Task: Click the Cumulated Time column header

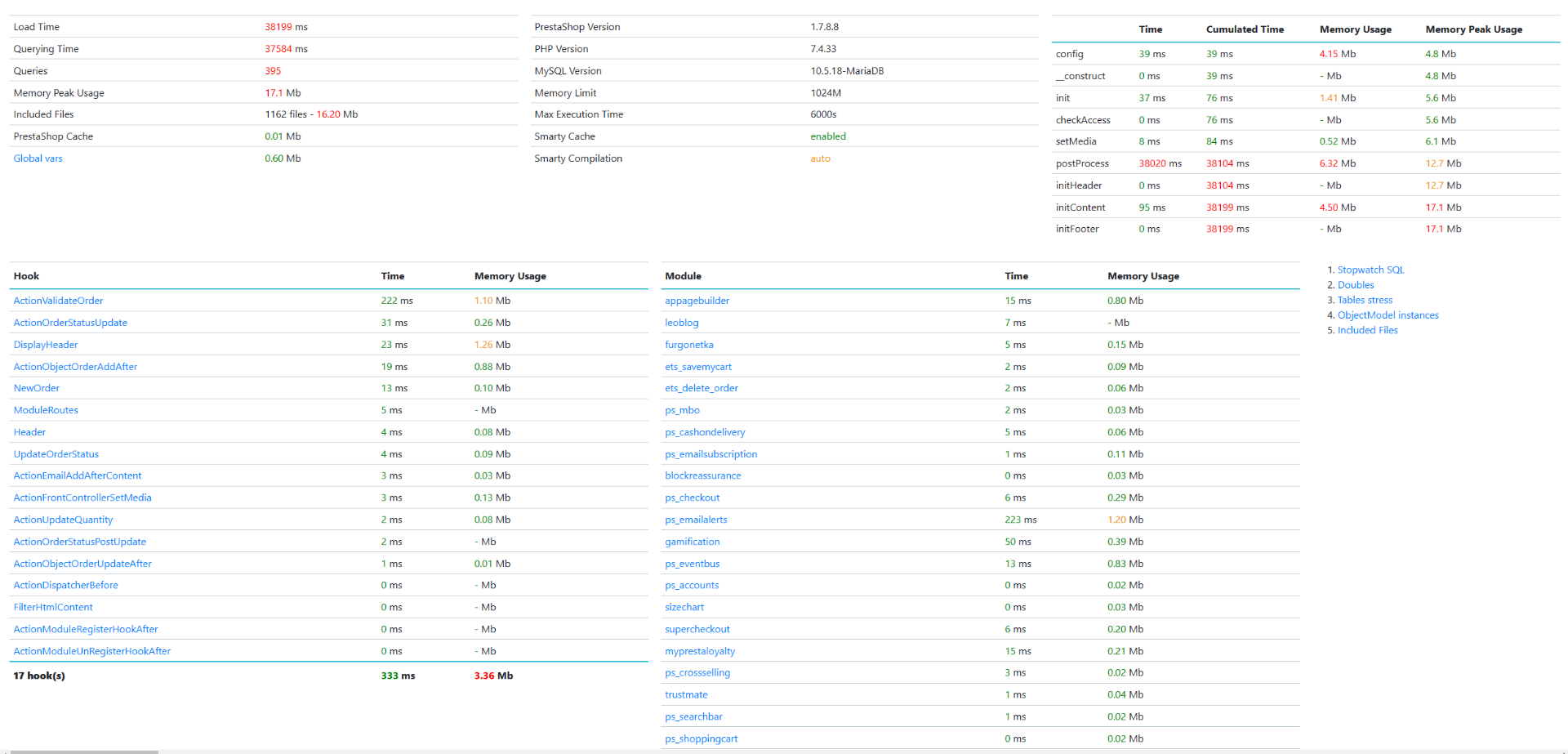Action: tap(1245, 29)
